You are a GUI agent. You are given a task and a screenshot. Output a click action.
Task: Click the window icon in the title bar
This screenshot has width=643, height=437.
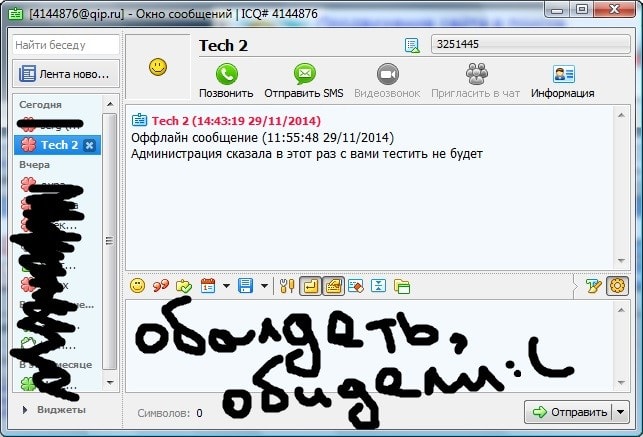tap(16, 14)
